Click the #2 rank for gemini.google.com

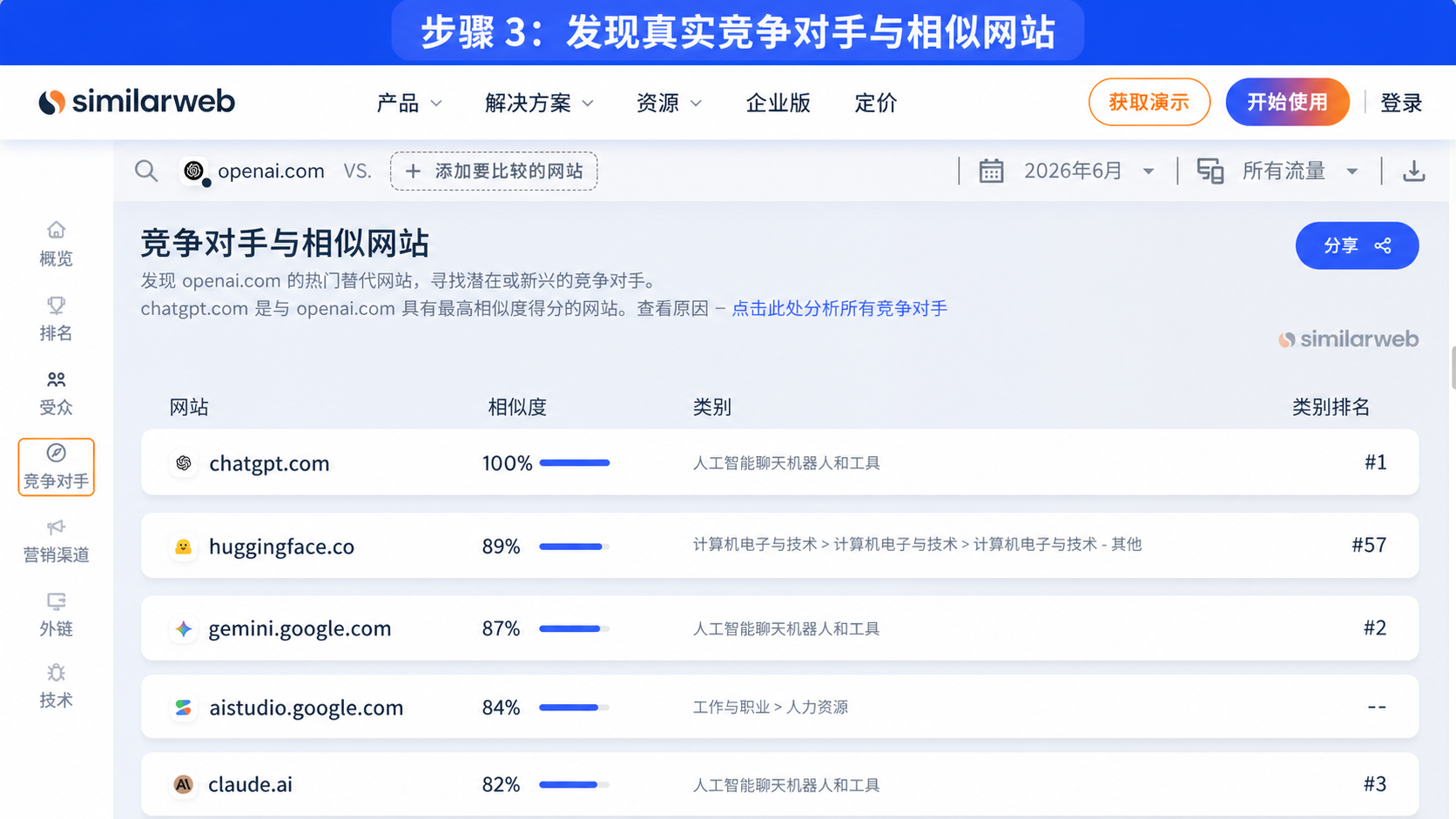(x=1375, y=628)
